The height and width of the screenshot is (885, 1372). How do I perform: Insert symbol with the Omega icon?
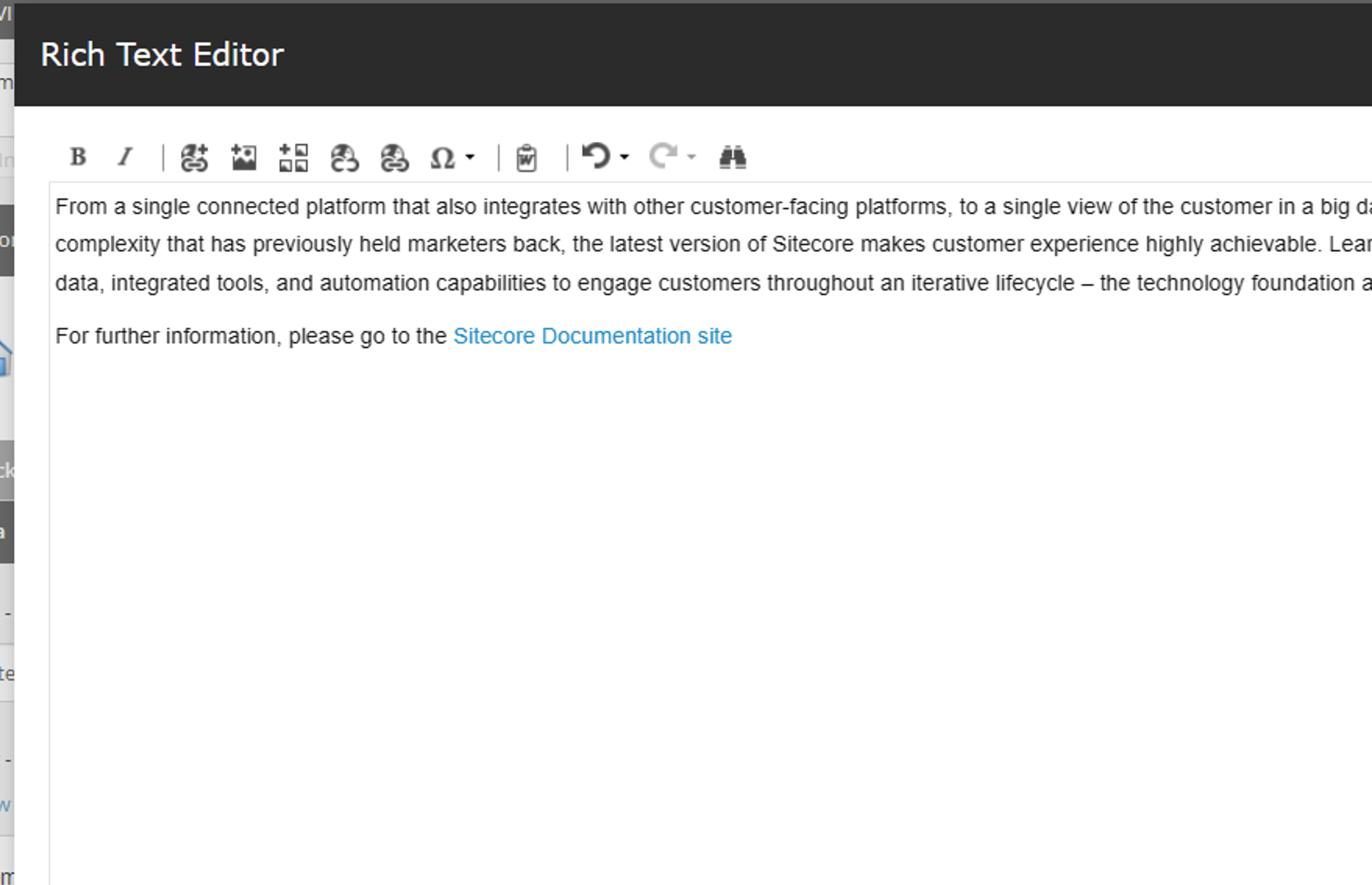point(443,158)
